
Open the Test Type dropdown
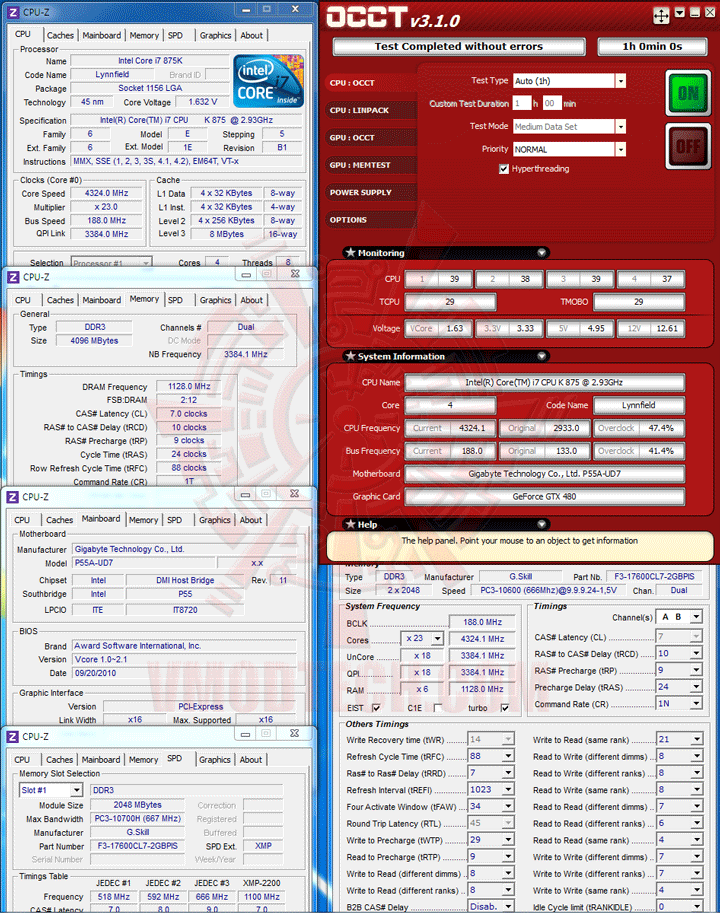(x=620, y=81)
